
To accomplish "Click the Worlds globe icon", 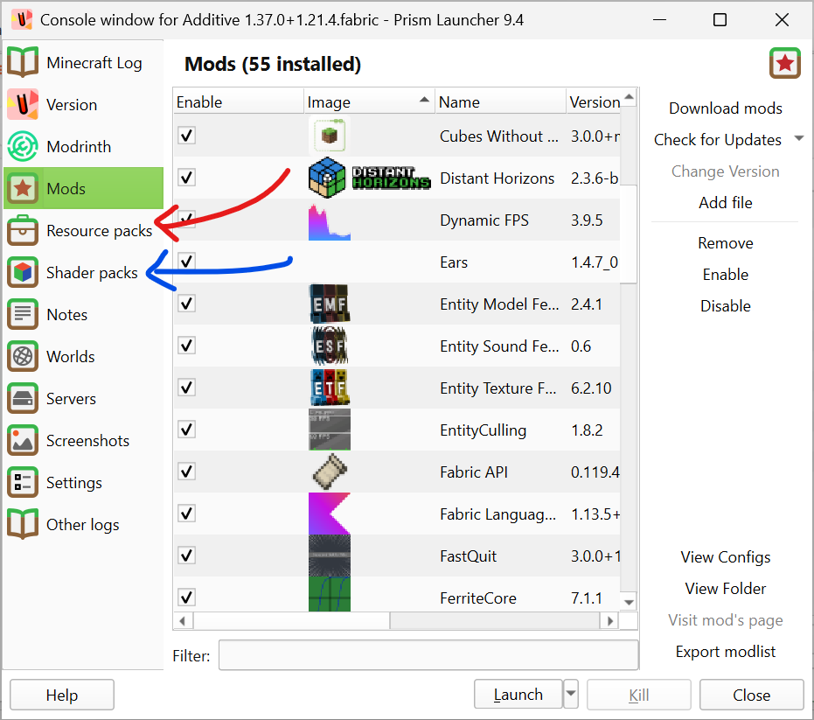I will (x=23, y=356).
